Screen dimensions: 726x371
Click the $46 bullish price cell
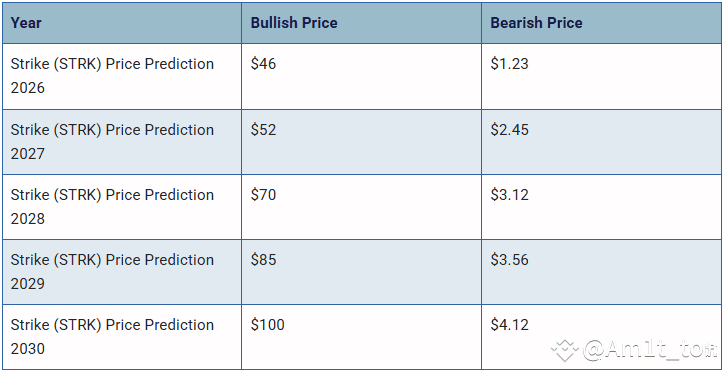click(361, 76)
